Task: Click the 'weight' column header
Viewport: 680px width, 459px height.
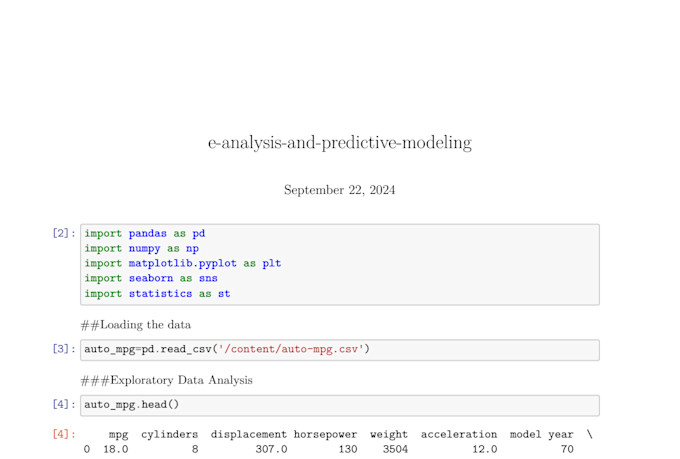Action: [x=389, y=434]
